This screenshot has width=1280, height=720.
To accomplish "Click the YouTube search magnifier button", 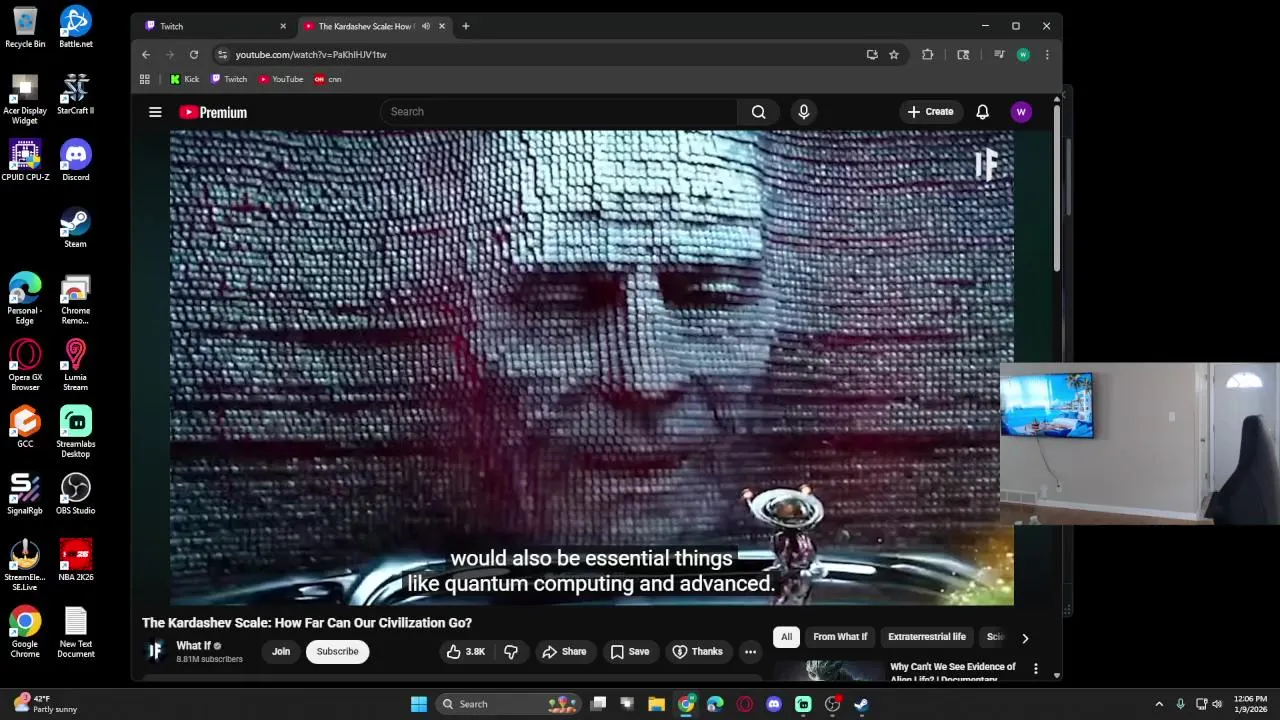I will click(758, 112).
